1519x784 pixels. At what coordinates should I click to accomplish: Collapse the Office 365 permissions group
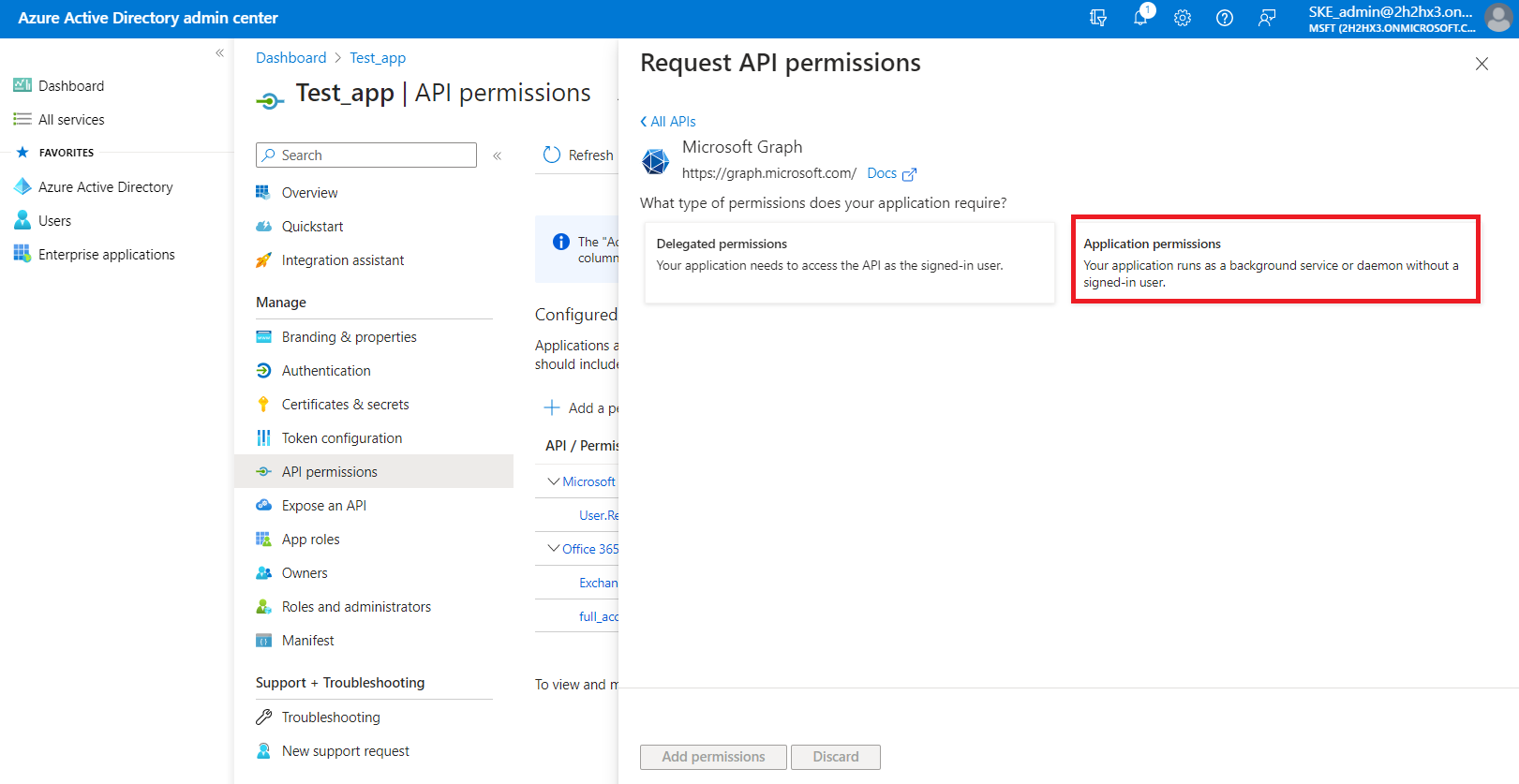pyautogui.click(x=554, y=549)
